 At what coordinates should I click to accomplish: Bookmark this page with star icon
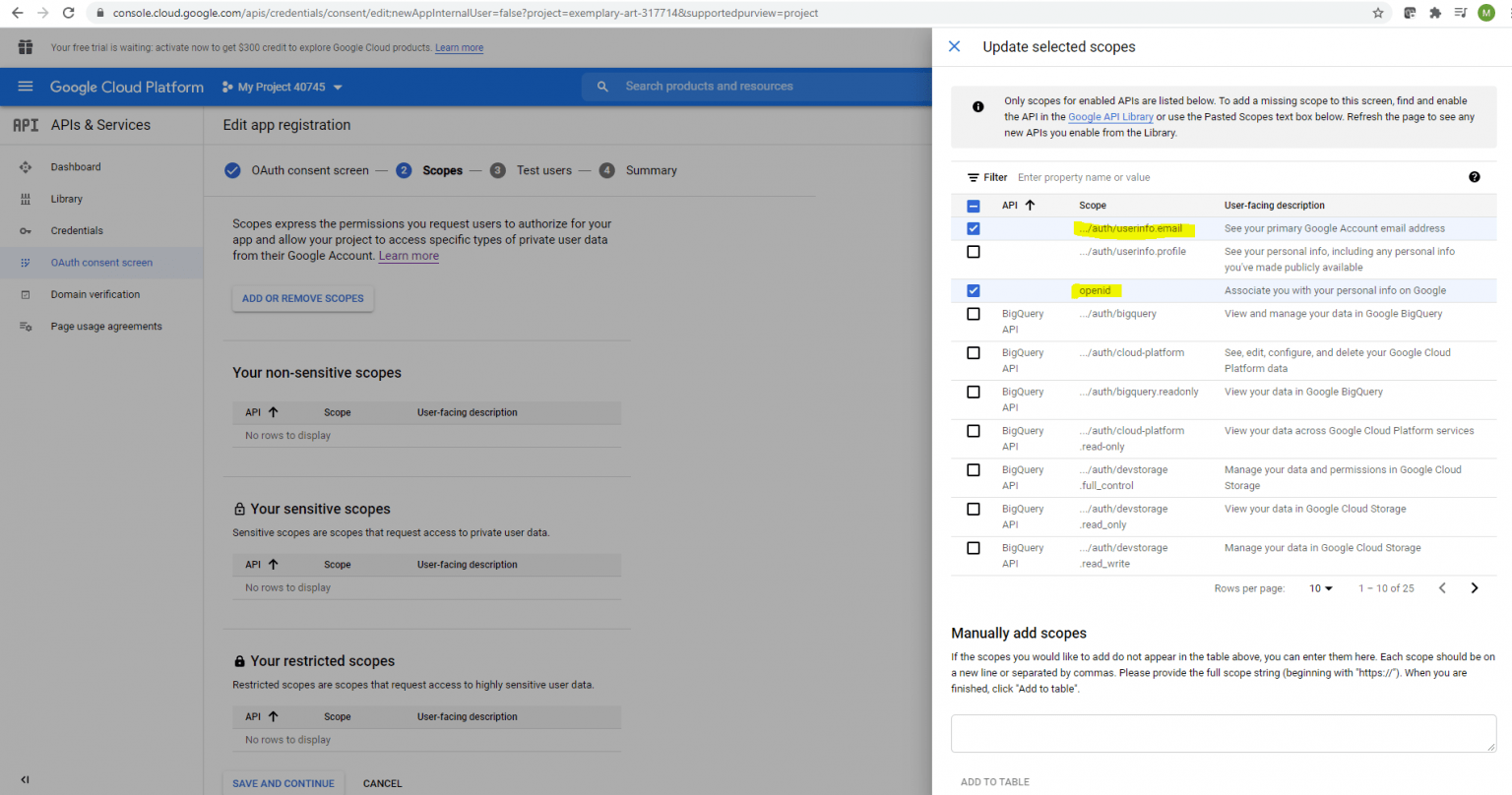pos(1378,13)
